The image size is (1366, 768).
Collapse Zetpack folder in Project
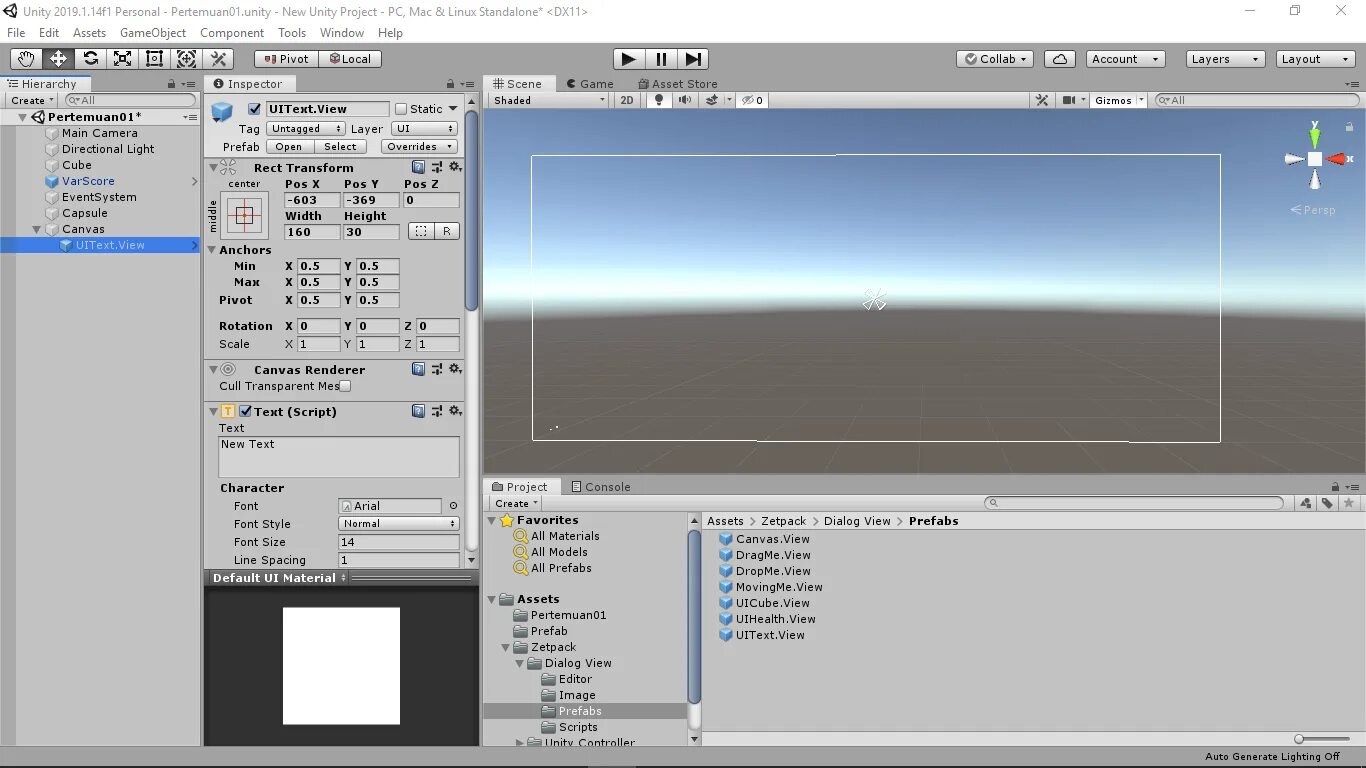point(506,647)
